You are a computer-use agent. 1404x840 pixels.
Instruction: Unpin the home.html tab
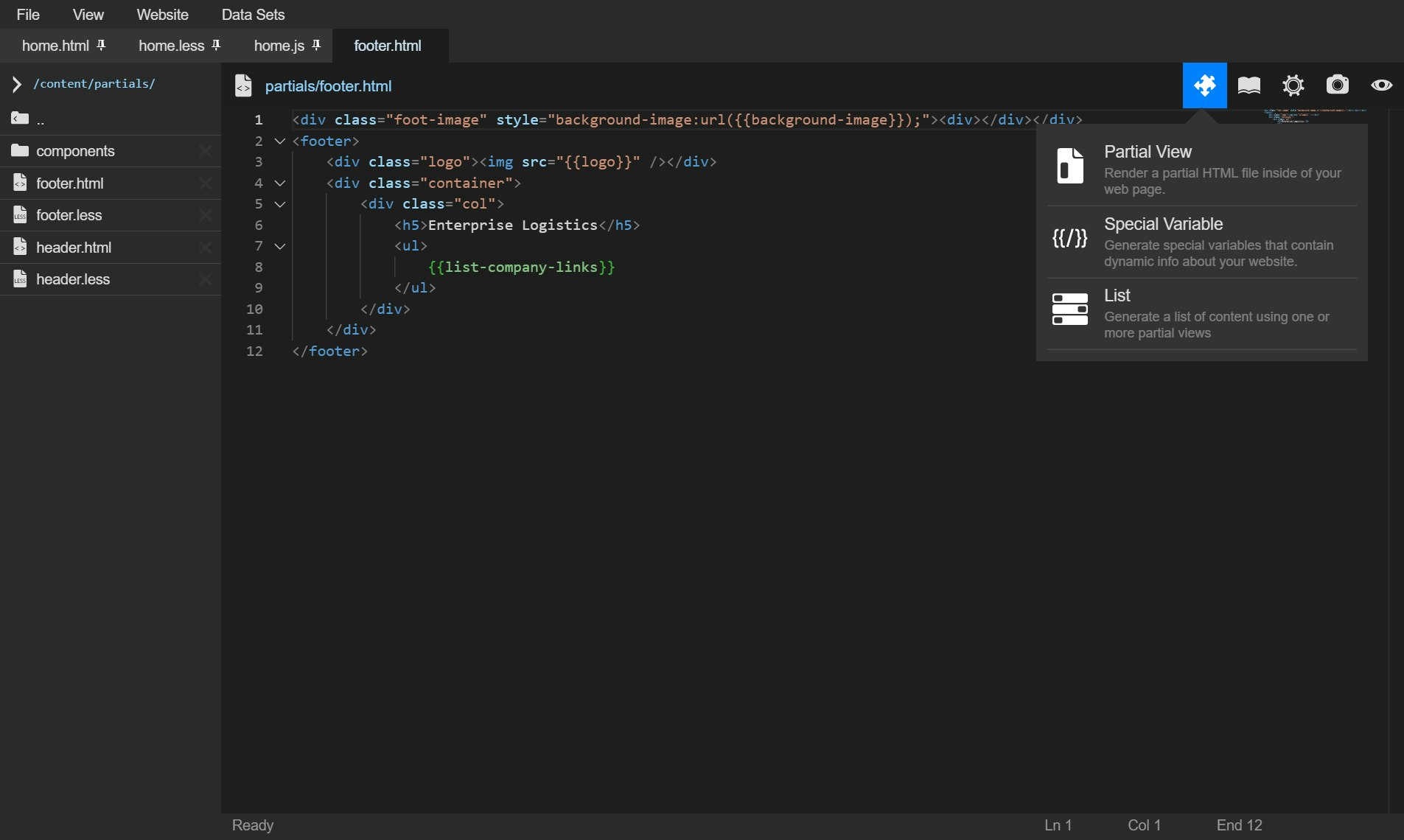102,45
